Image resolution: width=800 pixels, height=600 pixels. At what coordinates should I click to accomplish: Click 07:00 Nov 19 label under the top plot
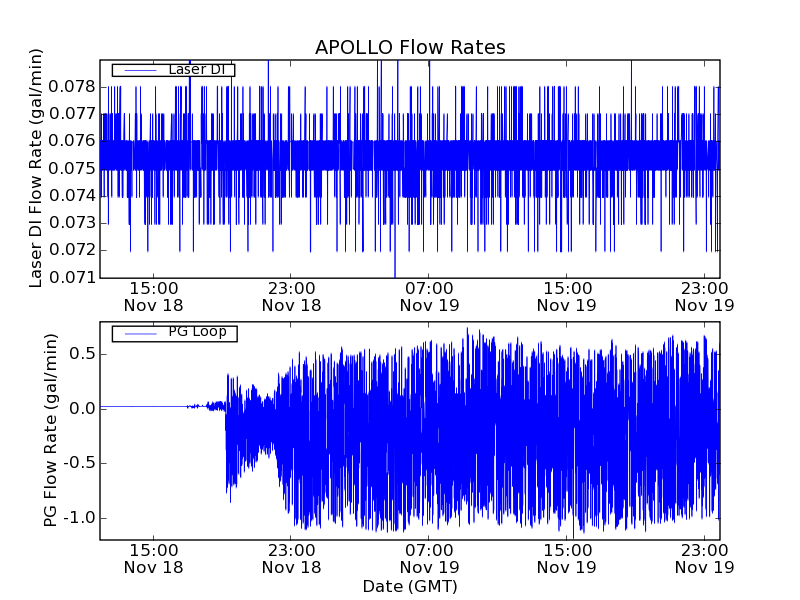click(429, 296)
